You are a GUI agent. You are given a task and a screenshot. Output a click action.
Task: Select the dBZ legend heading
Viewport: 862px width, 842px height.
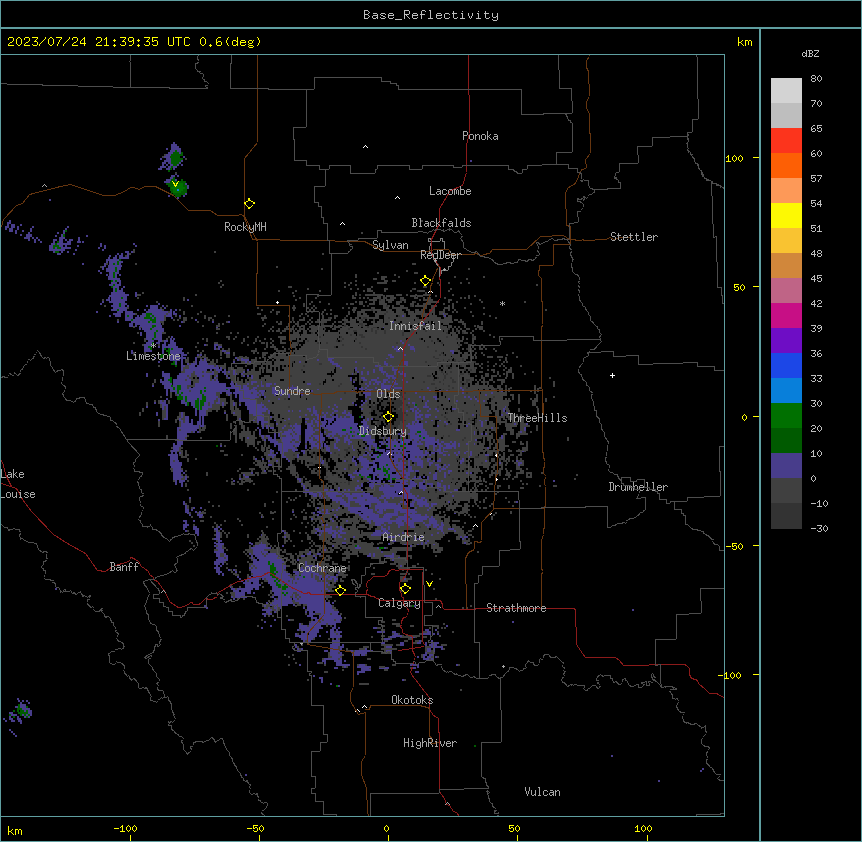point(810,53)
